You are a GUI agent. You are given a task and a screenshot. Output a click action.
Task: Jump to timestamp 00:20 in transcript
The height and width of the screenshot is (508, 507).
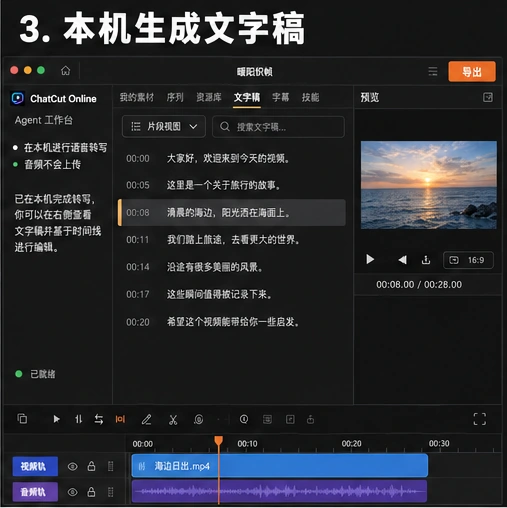(x=138, y=322)
